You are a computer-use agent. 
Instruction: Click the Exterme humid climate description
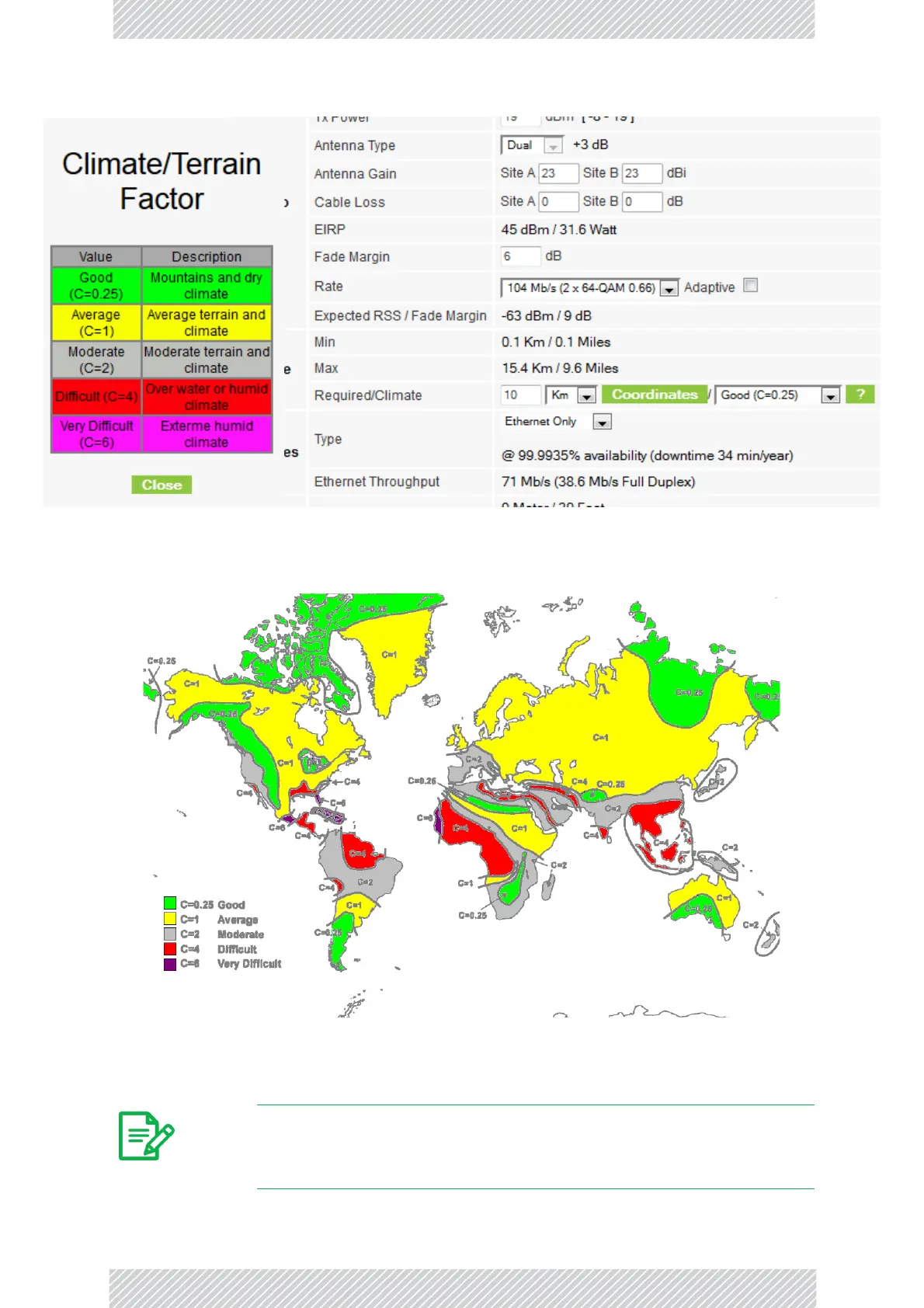tap(207, 434)
